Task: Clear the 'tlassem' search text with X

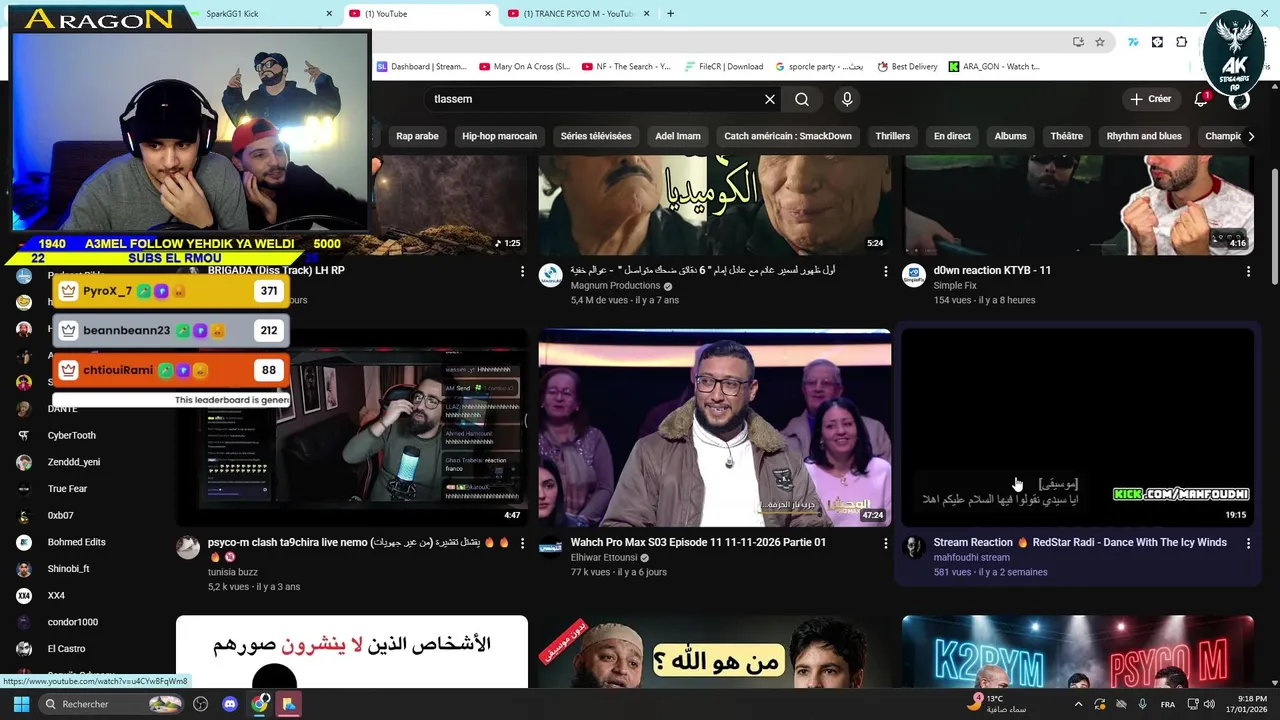Action: (770, 99)
